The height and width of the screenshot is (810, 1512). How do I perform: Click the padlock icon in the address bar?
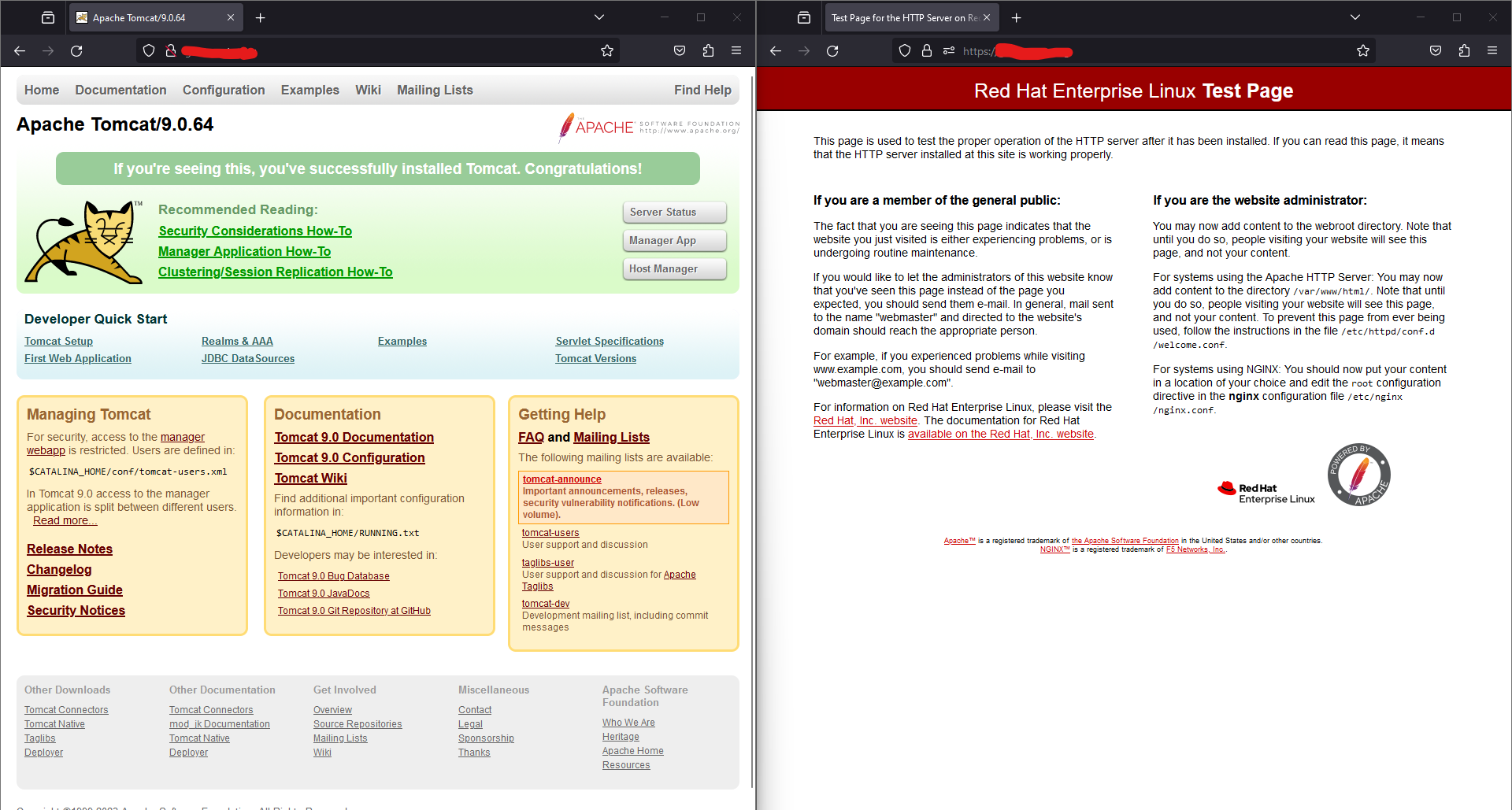(927, 50)
